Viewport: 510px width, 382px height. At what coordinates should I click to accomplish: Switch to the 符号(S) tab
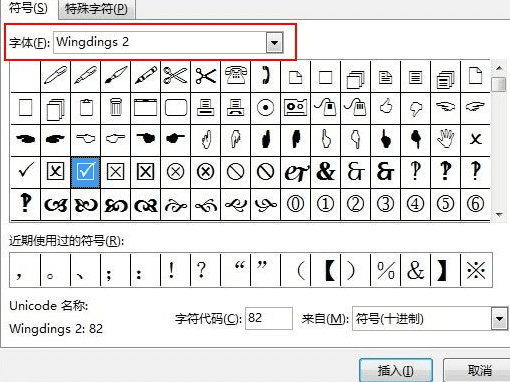tap(28, 8)
